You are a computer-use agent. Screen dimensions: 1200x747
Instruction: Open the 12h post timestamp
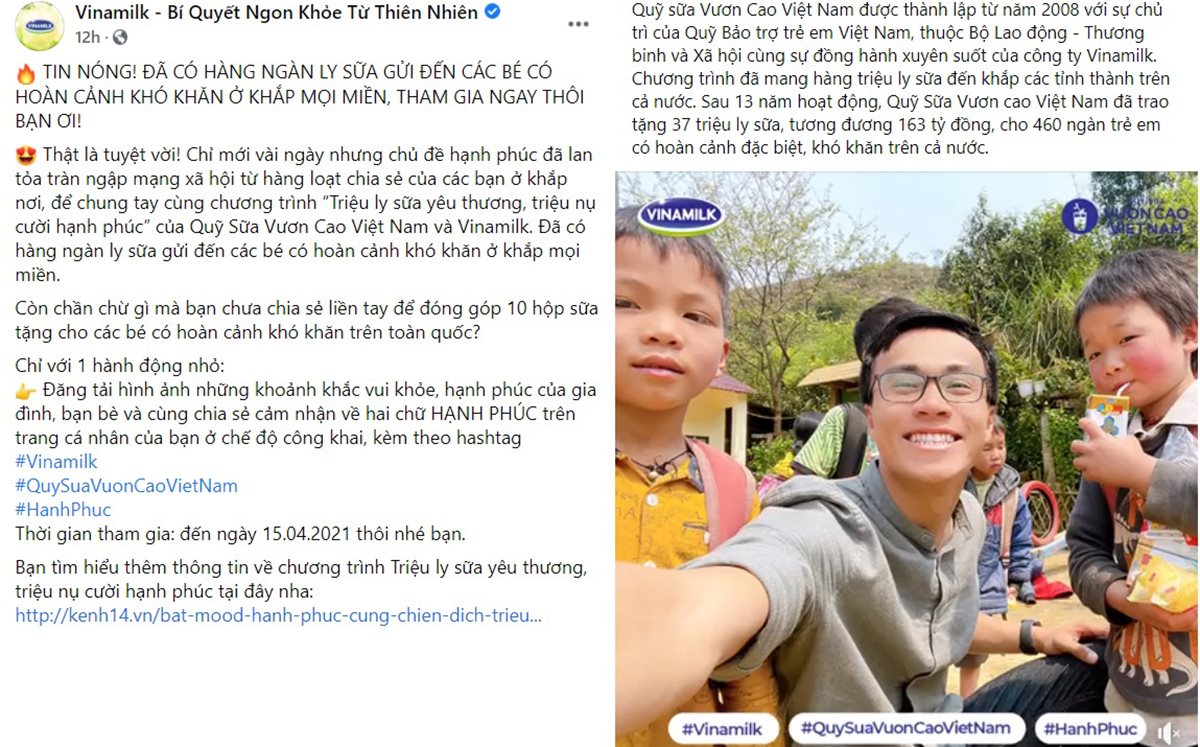[x=87, y=38]
